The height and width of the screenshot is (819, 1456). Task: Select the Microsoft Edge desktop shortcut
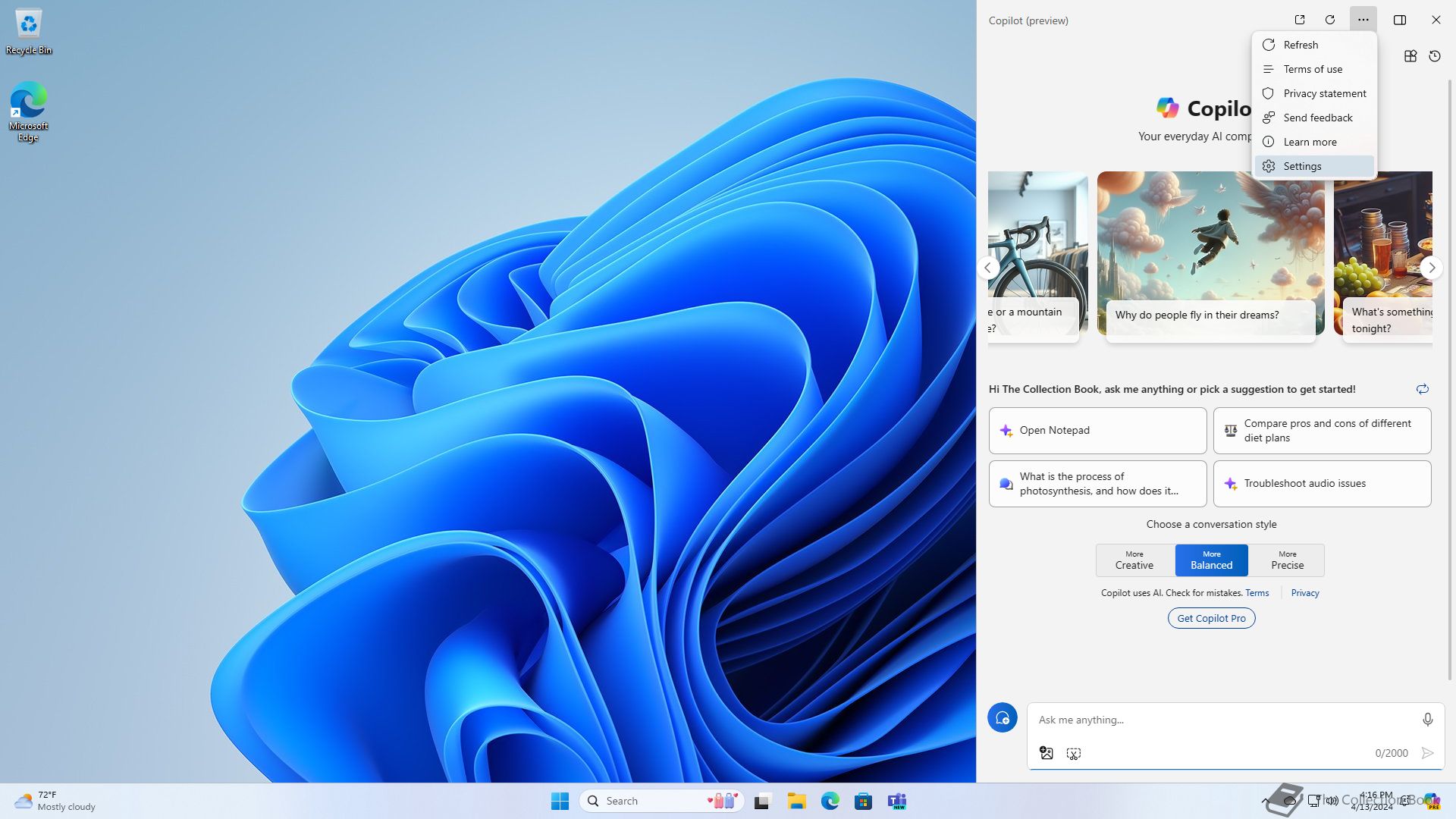(x=29, y=111)
